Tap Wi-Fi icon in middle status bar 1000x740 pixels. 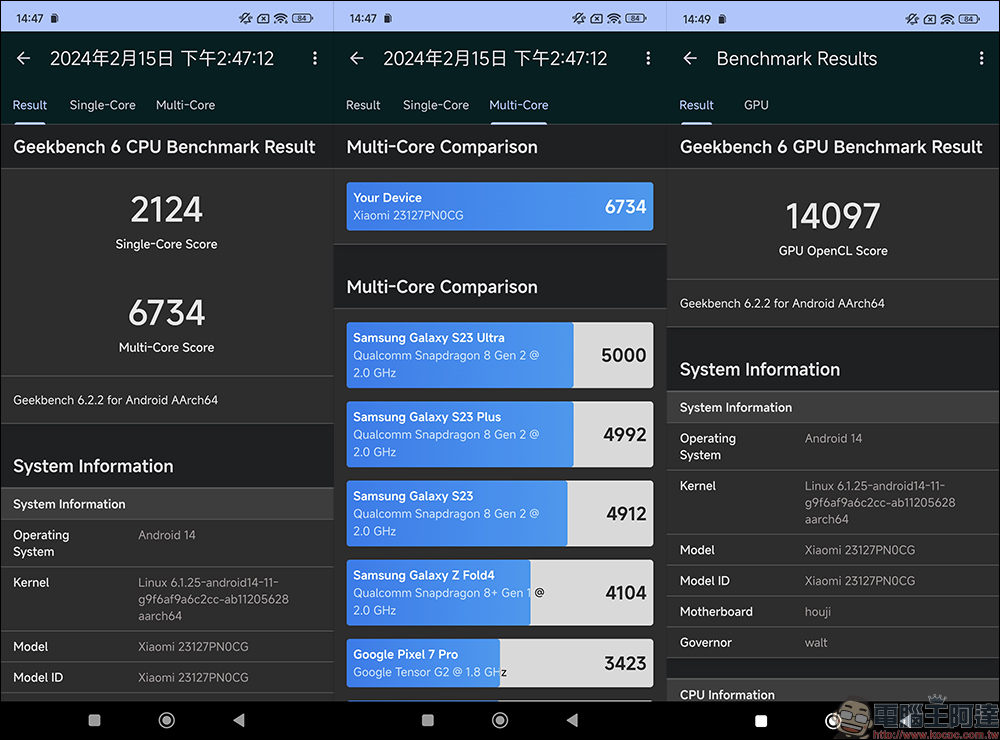click(x=614, y=18)
